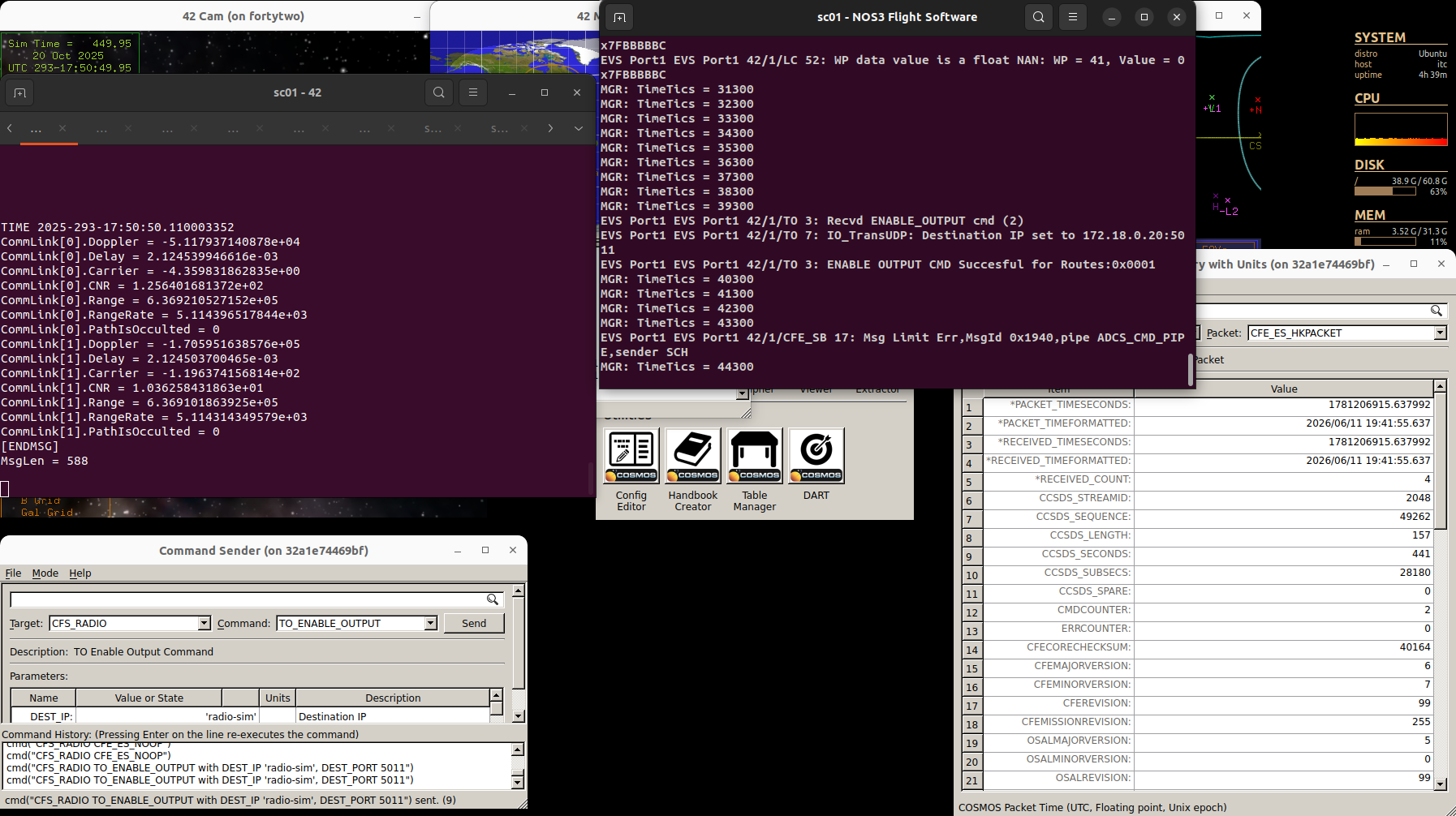The width and height of the screenshot is (1456, 816).
Task: Click row number 7 in Packet Viewer
Action: point(972,519)
